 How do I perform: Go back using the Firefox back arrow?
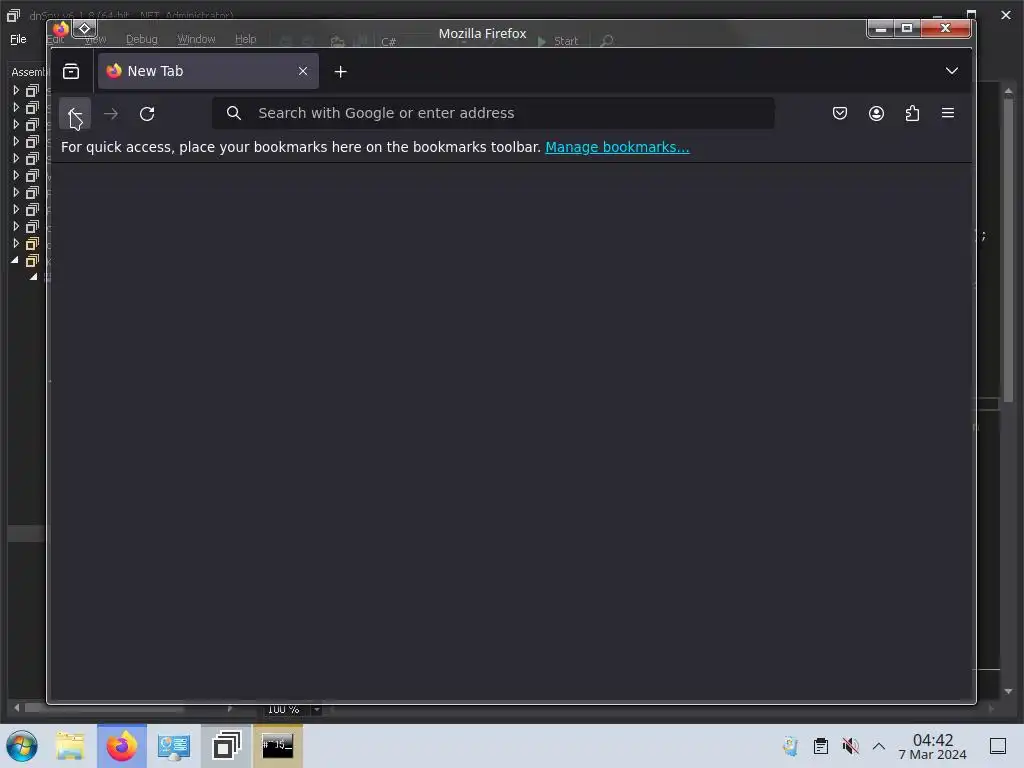pyautogui.click(x=74, y=114)
